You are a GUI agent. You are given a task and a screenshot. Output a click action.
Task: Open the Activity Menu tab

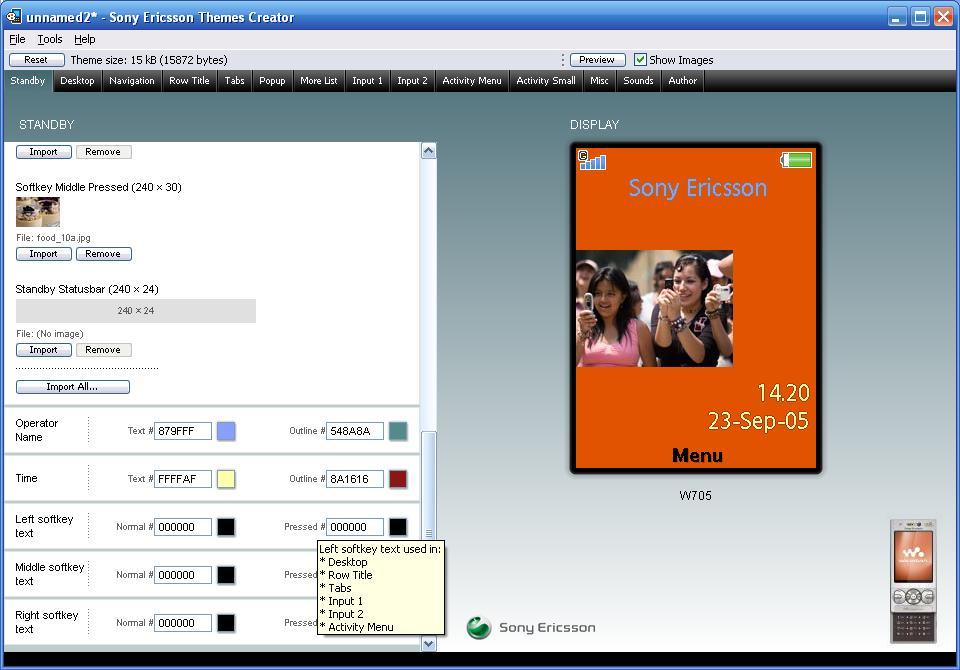(471, 81)
